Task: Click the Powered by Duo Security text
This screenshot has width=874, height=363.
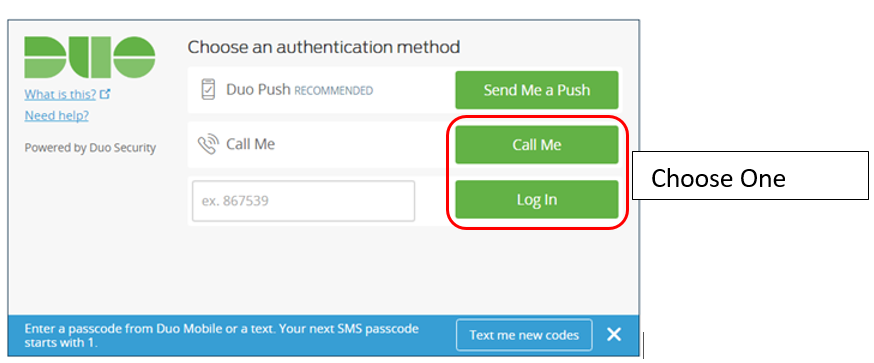Action: [90, 148]
